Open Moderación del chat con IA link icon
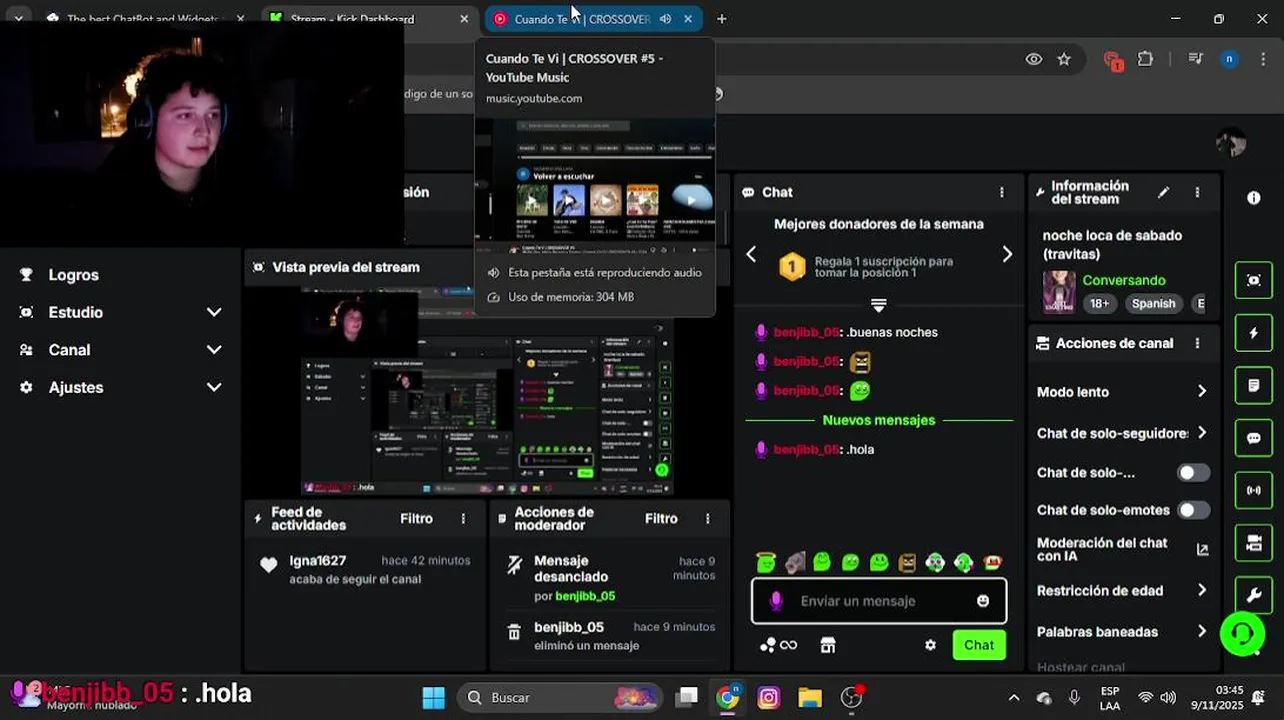Image resolution: width=1284 pixels, height=720 pixels. (x=1202, y=549)
